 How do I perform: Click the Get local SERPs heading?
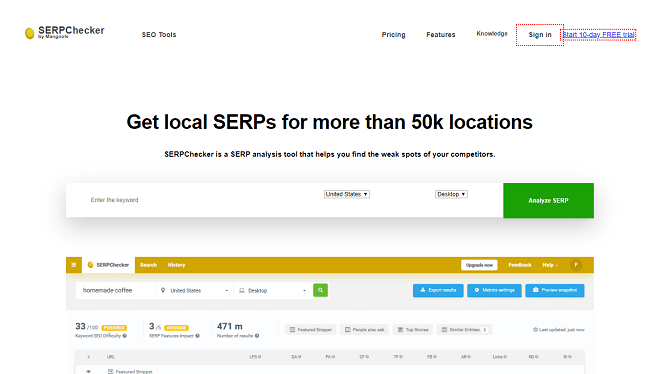pyautogui.click(x=330, y=122)
